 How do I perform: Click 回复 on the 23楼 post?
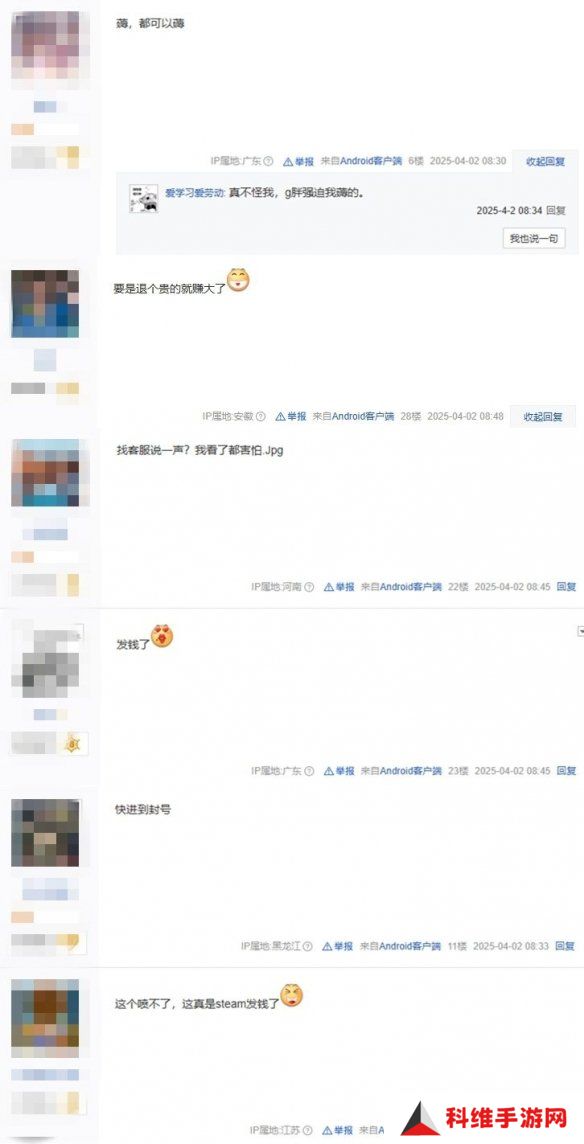[566, 770]
